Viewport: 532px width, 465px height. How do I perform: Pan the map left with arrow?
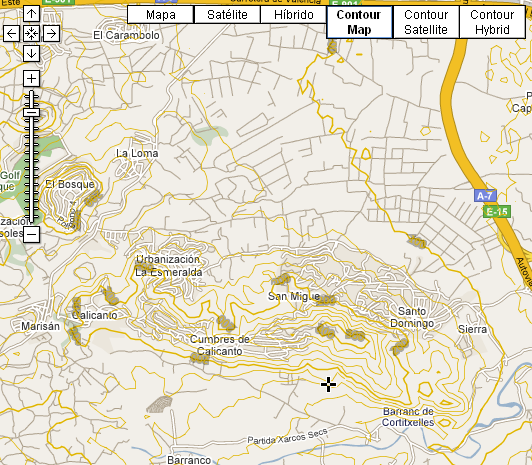[11, 34]
